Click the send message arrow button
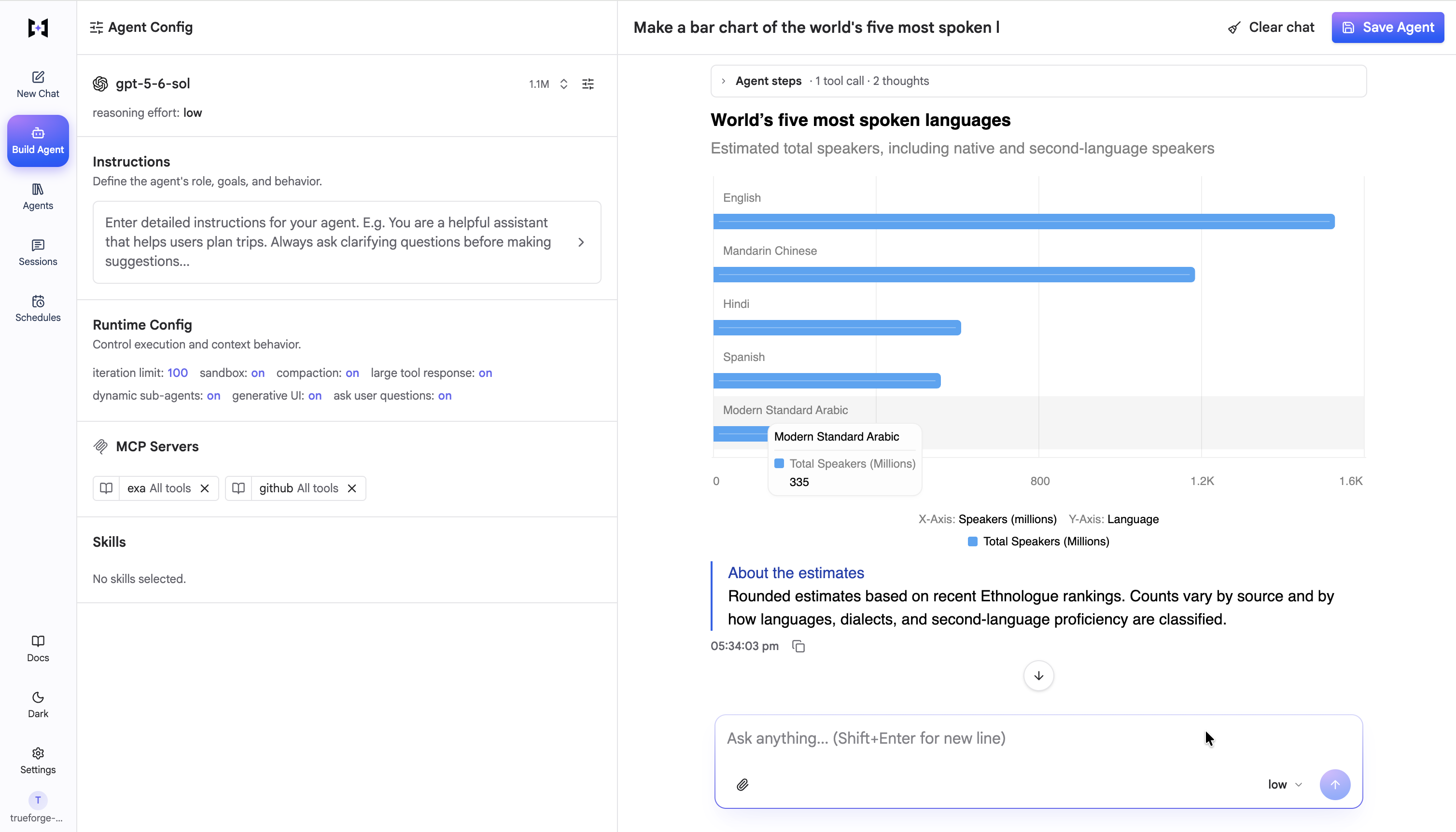This screenshot has width=1456, height=832. click(1335, 785)
